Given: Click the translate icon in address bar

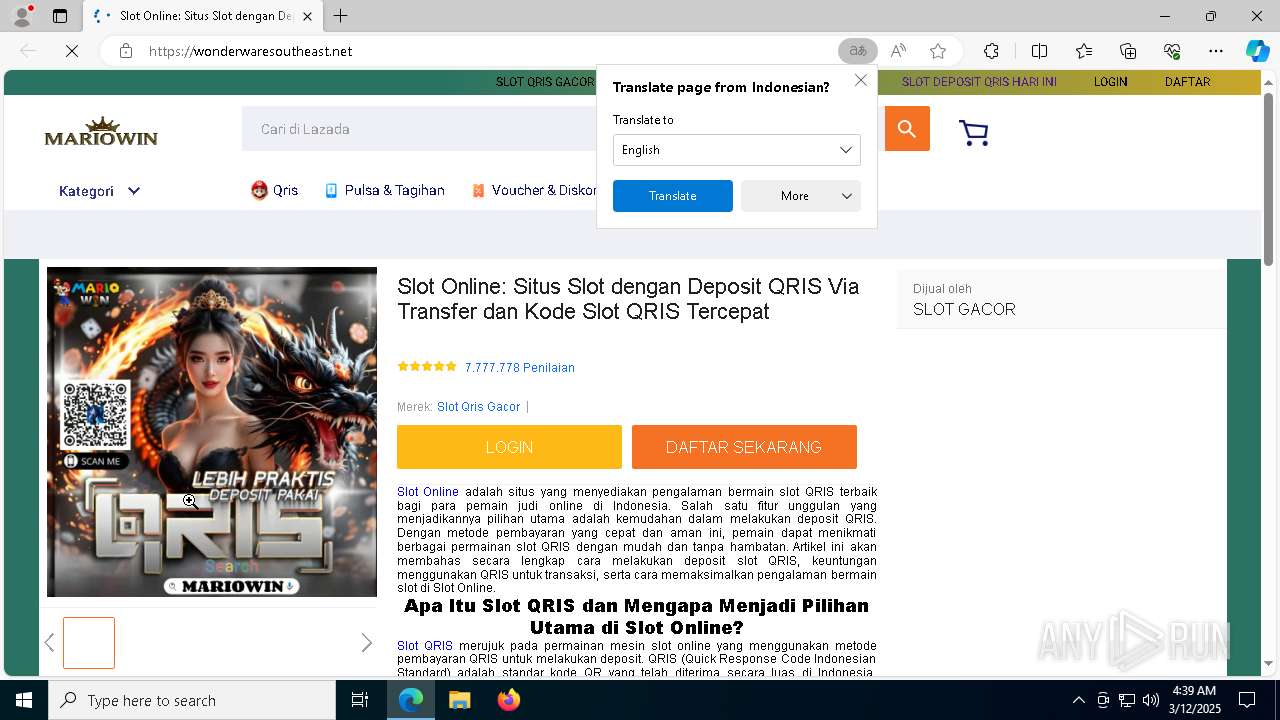Looking at the screenshot, I should point(857,51).
